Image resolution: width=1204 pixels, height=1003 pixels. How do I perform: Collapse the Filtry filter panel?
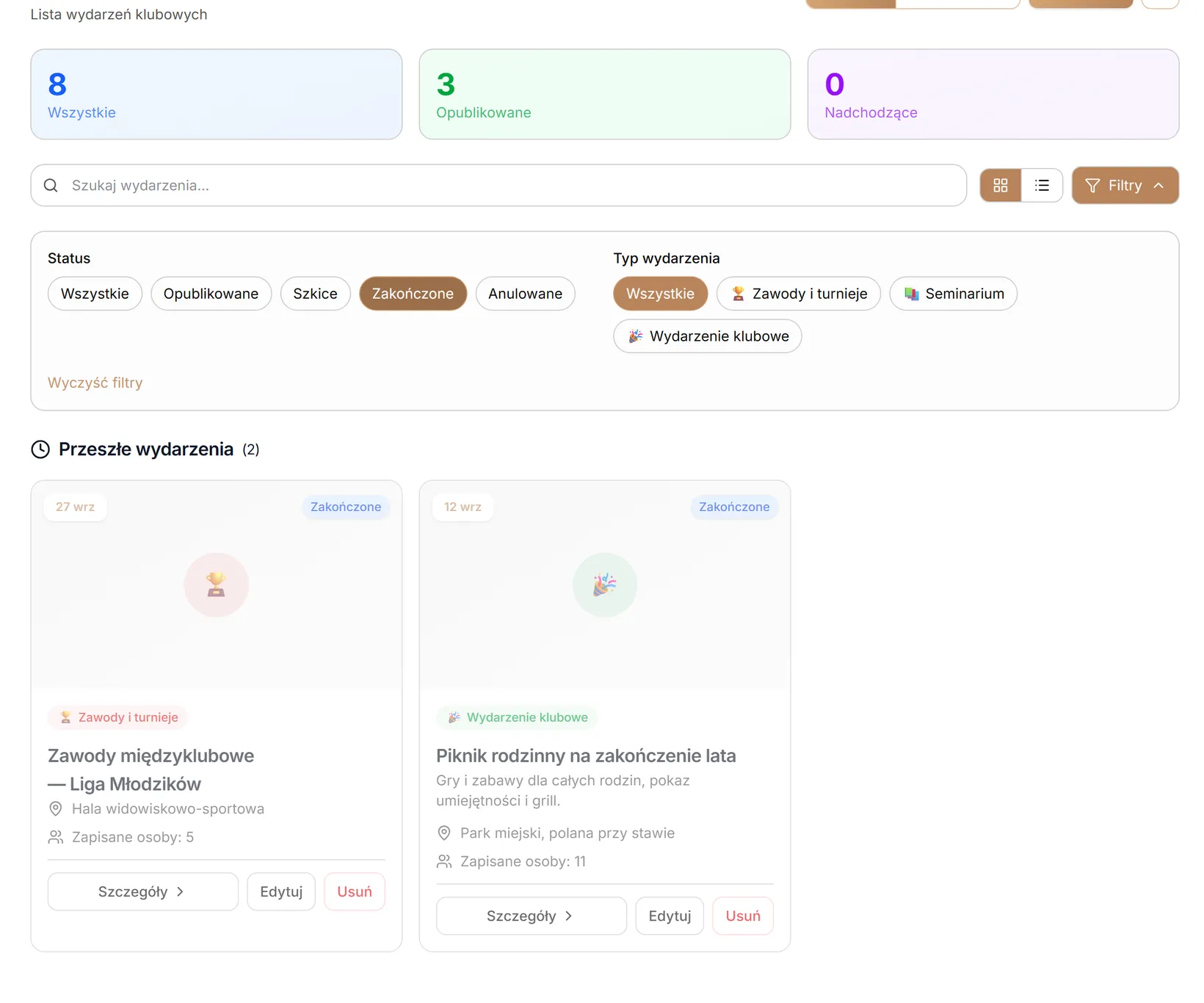click(1125, 186)
